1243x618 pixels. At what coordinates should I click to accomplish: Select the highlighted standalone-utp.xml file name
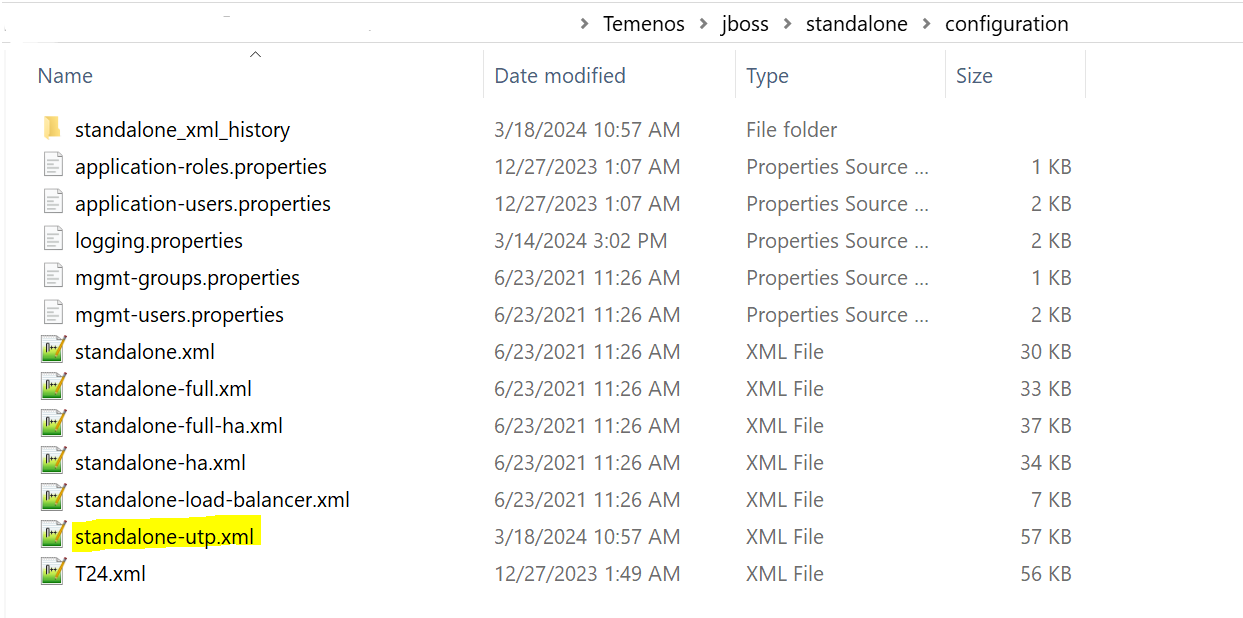point(164,536)
